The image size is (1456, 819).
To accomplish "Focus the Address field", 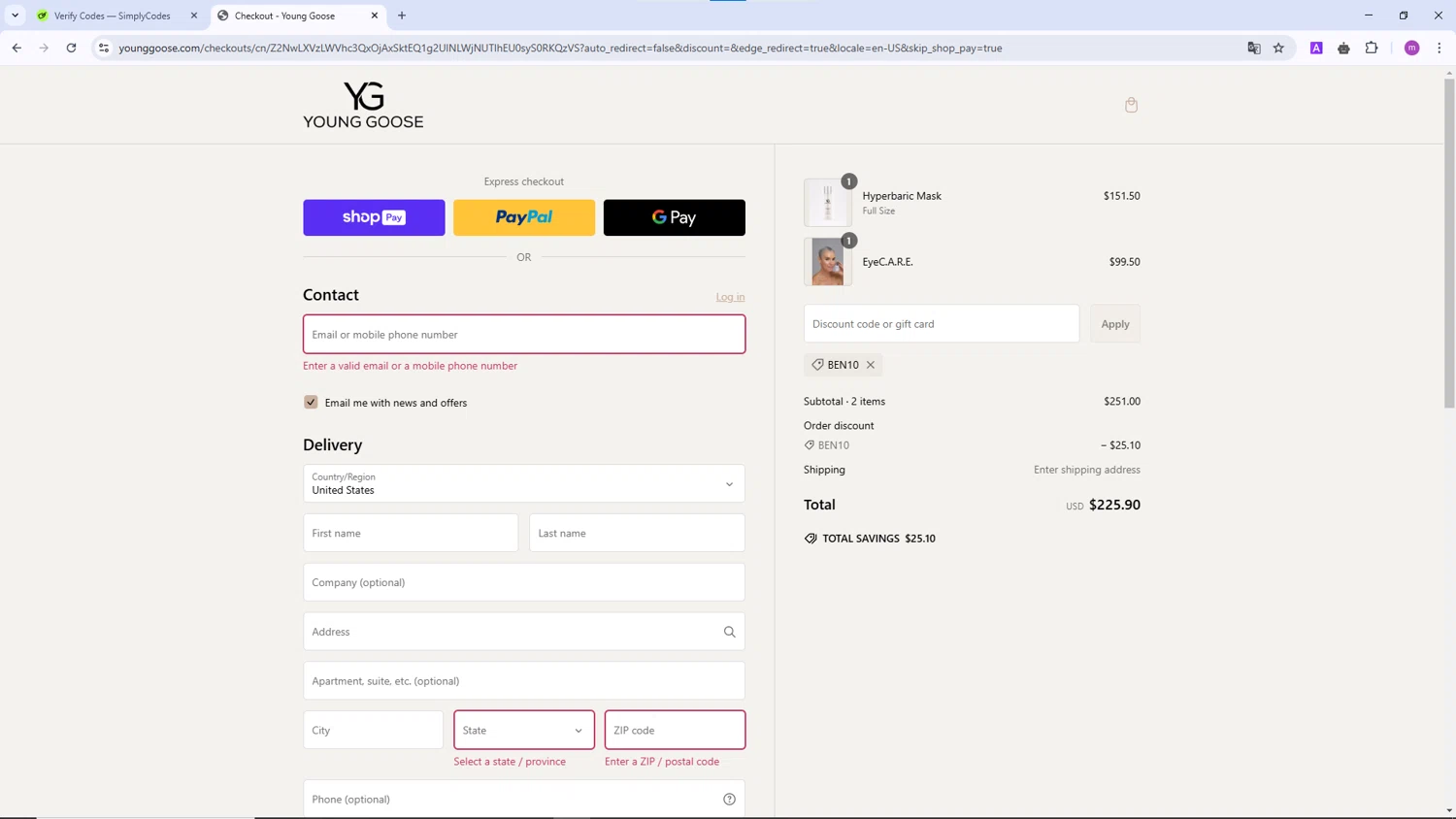I will coord(524,632).
